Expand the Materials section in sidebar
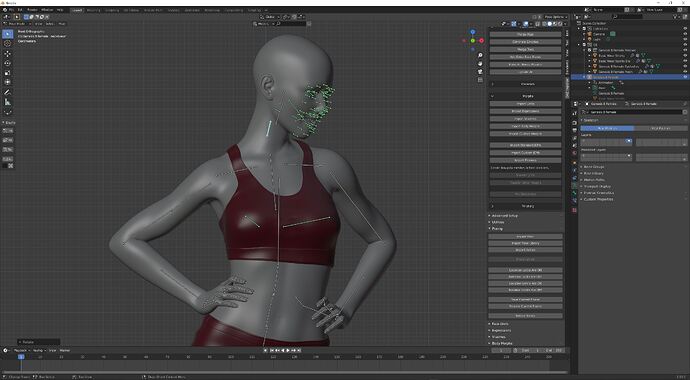 526,84
